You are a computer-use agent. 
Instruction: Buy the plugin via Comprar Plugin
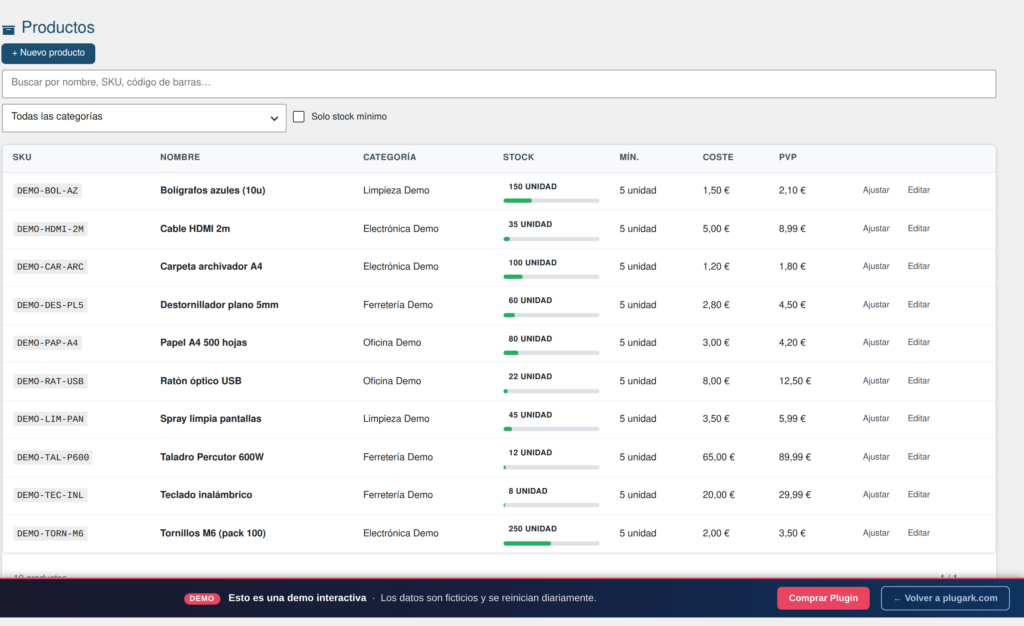823,598
